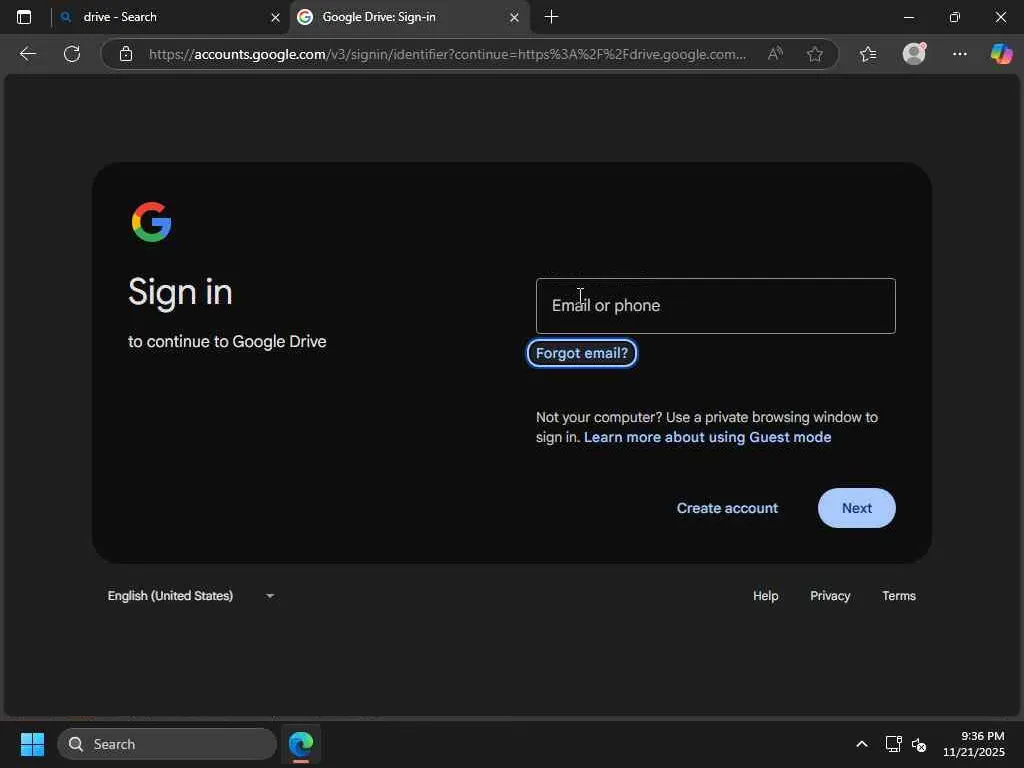
Task: Close the Google Drive: Sign-in tab
Action: click(x=514, y=18)
